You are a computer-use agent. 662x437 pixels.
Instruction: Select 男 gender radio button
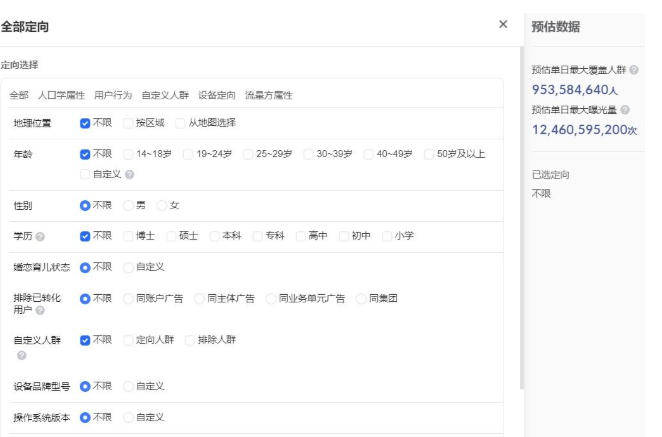tap(128, 205)
